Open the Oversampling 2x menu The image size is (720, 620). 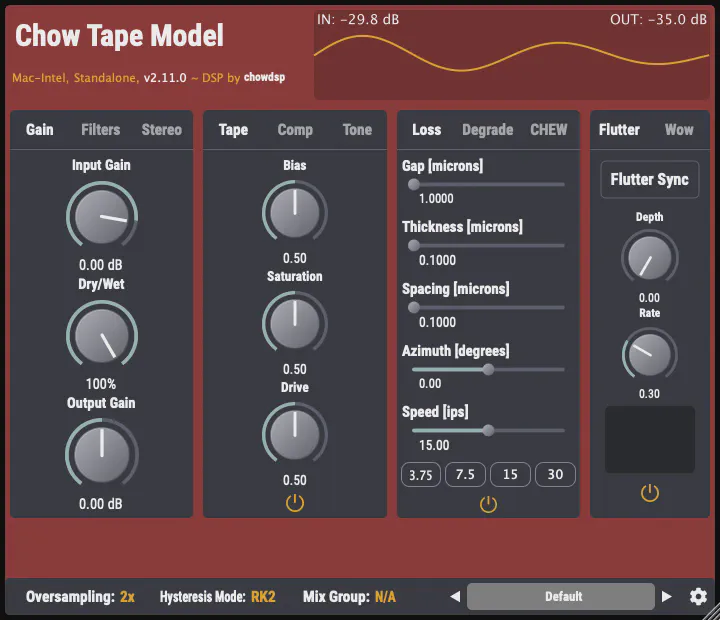pos(127,597)
